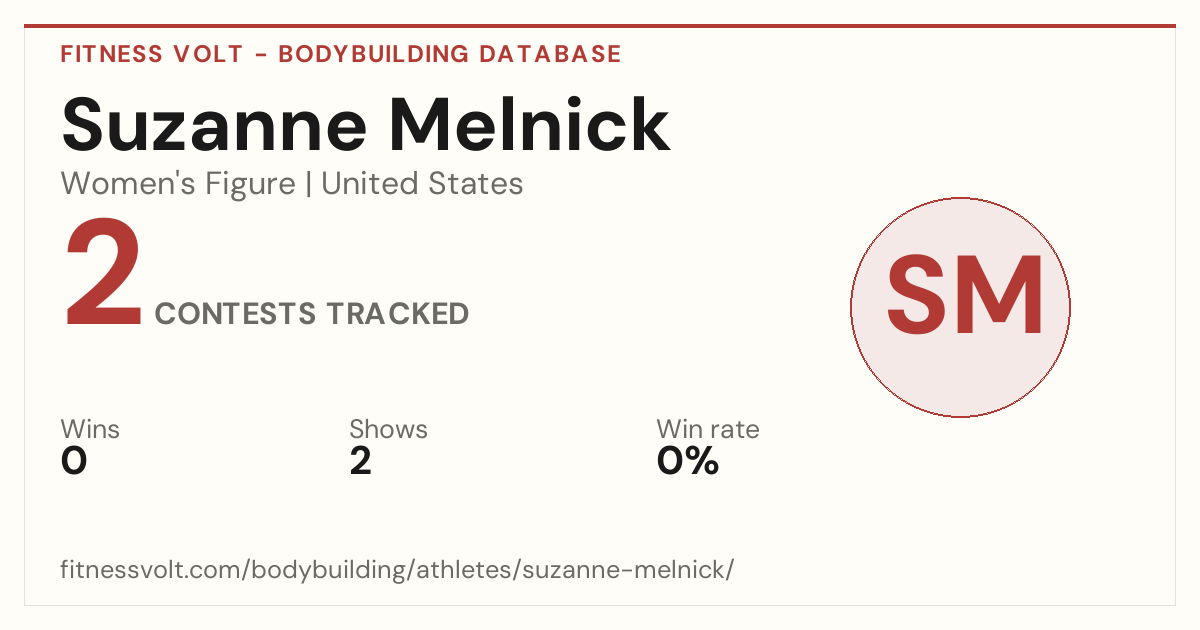The image size is (1200, 630).
Task: Click the red top border line
Action: tap(600, 26)
